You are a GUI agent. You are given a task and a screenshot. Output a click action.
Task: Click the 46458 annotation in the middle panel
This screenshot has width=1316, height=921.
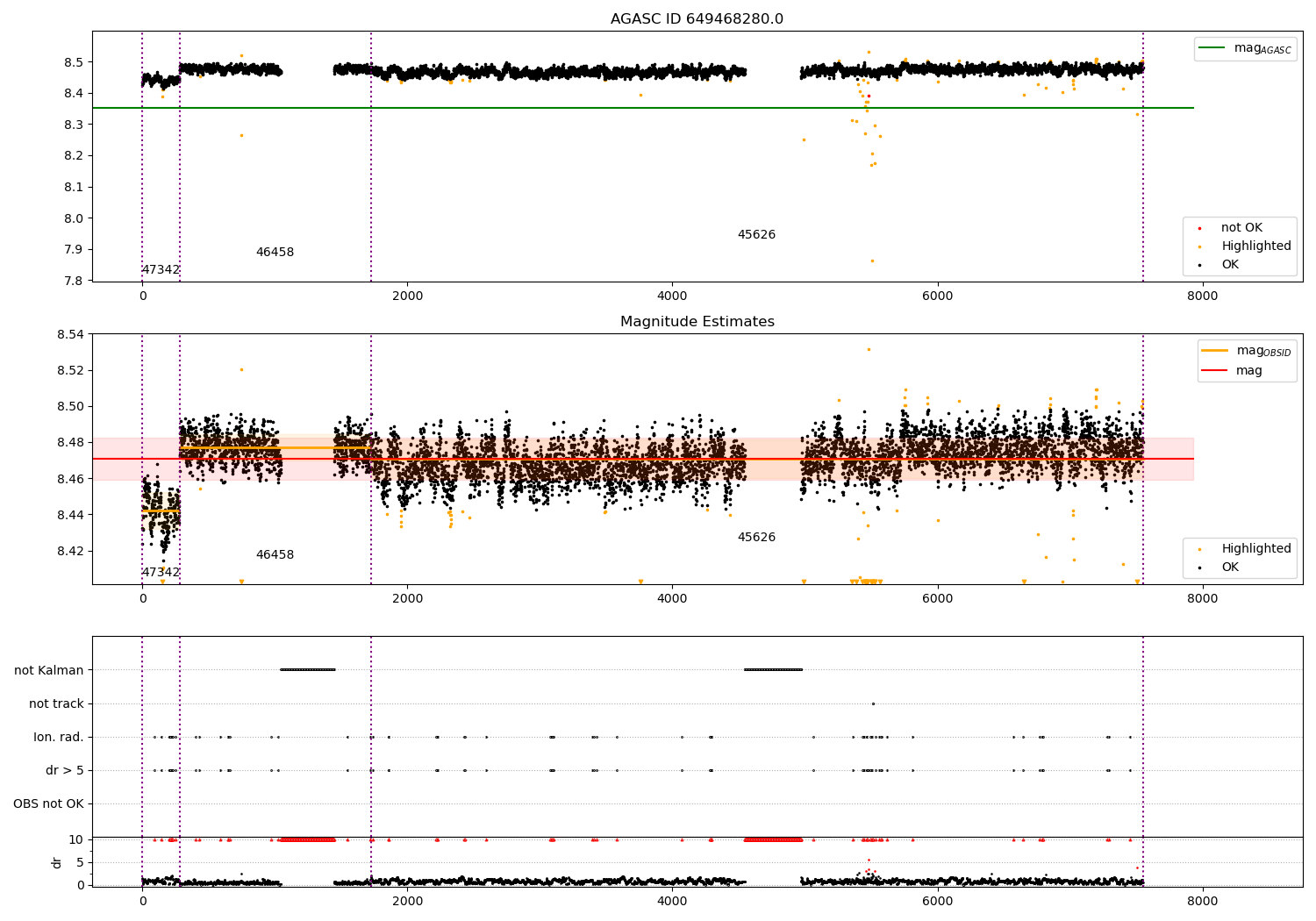[x=275, y=555]
